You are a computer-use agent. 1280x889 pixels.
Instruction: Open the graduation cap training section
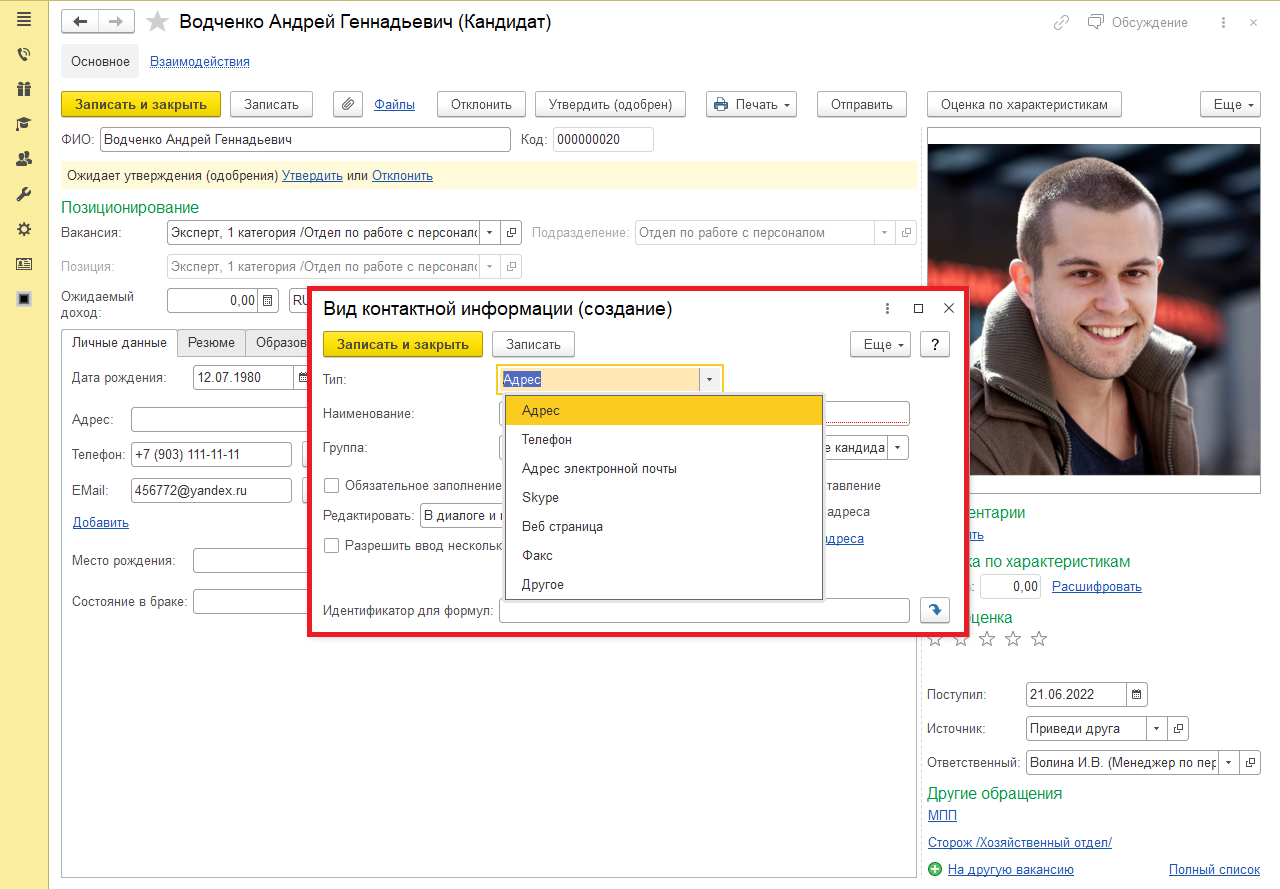pyautogui.click(x=24, y=124)
